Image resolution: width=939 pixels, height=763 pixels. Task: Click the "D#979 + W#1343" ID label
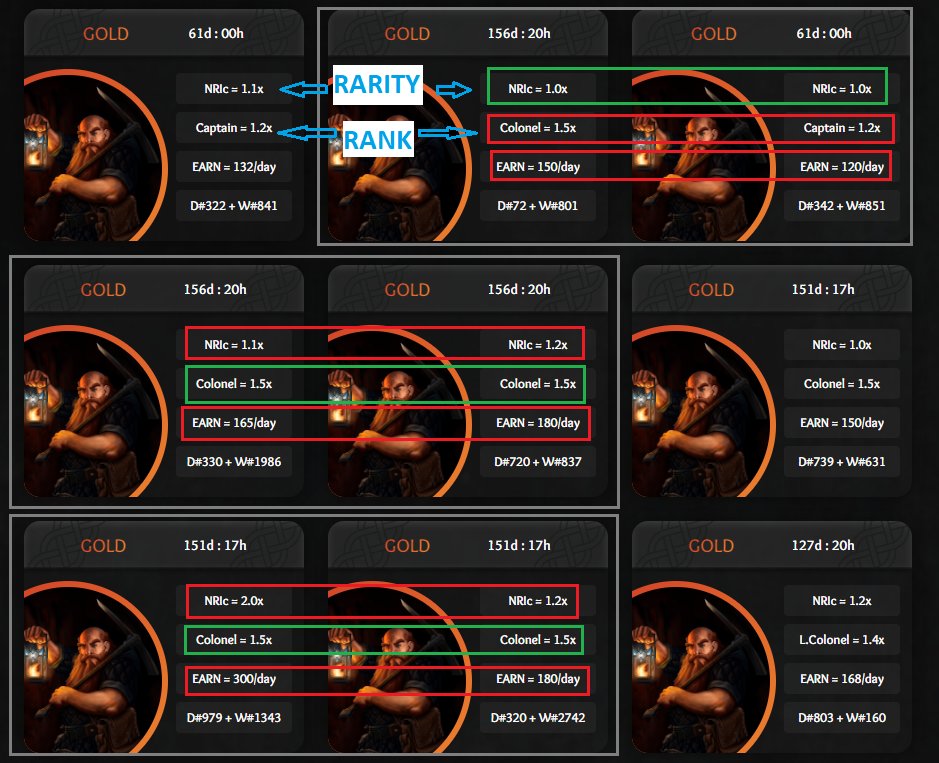(x=234, y=717)
